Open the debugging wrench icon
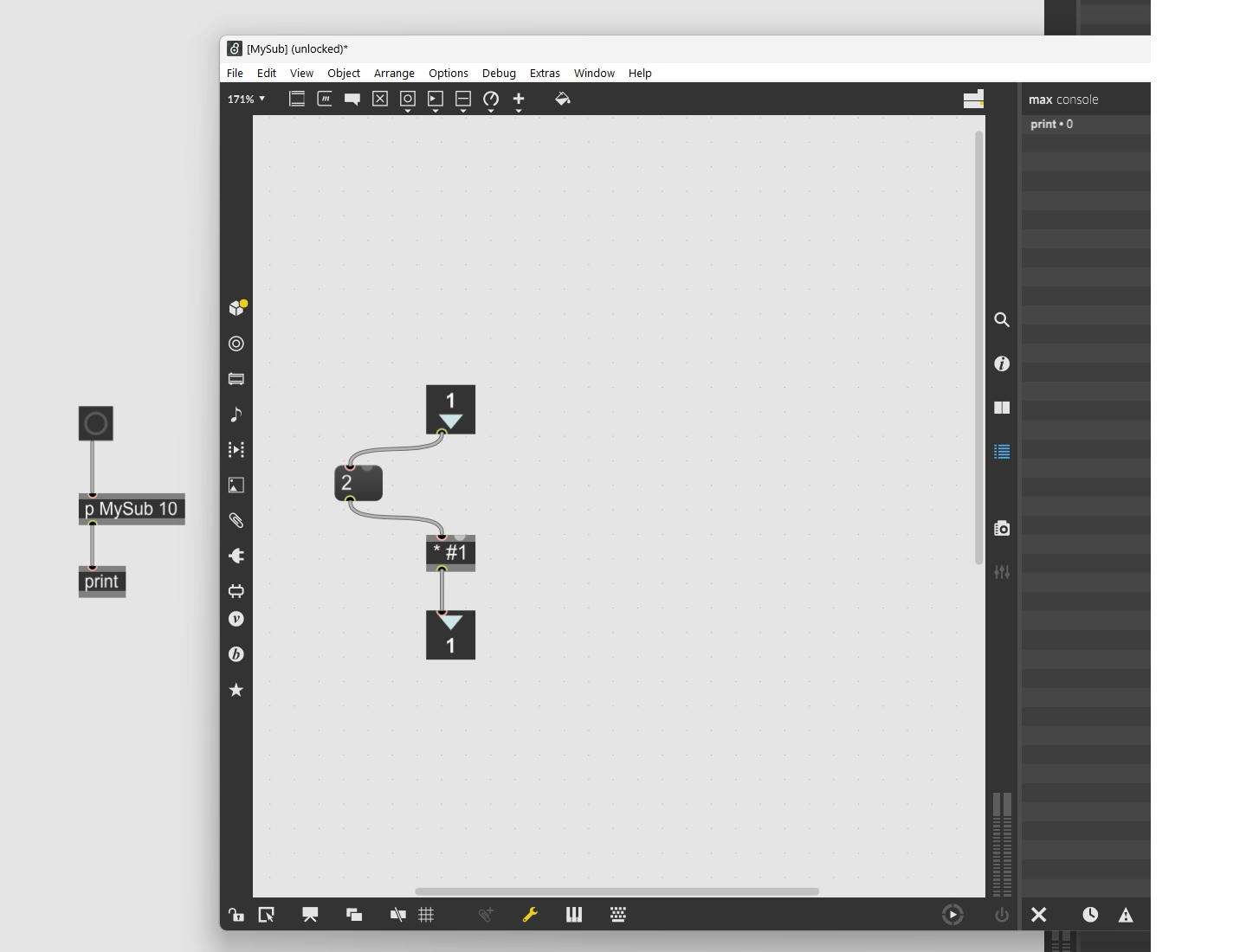 (530, 915)
